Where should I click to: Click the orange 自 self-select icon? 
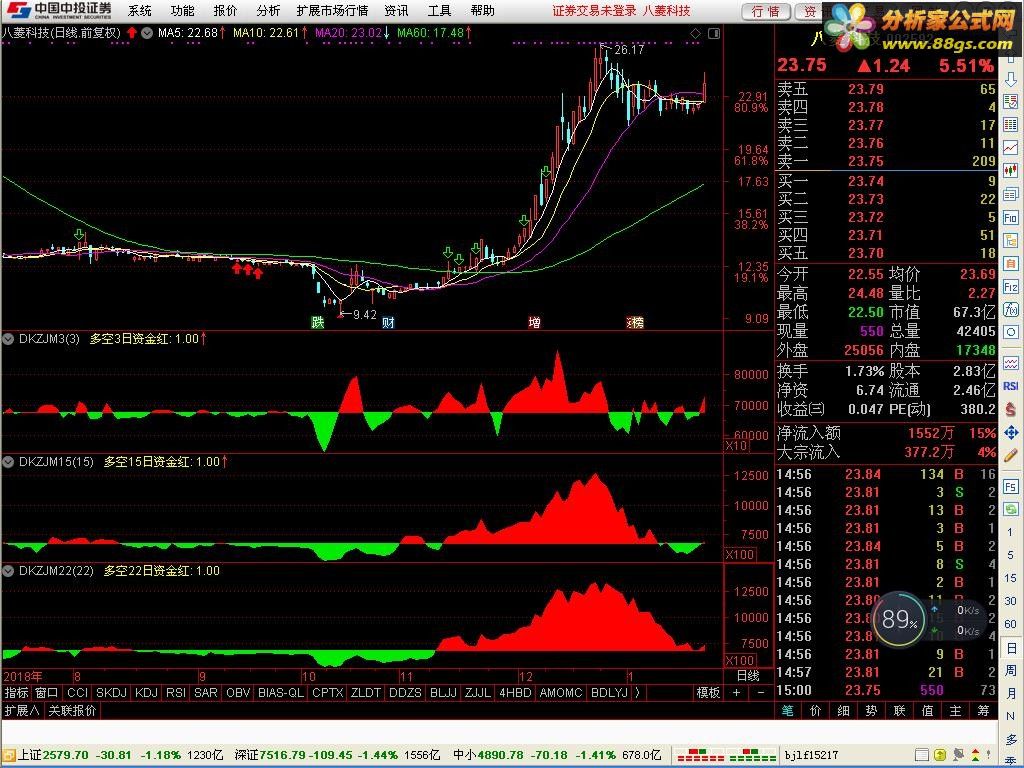pyautogui.click(x=1011, y=264)
